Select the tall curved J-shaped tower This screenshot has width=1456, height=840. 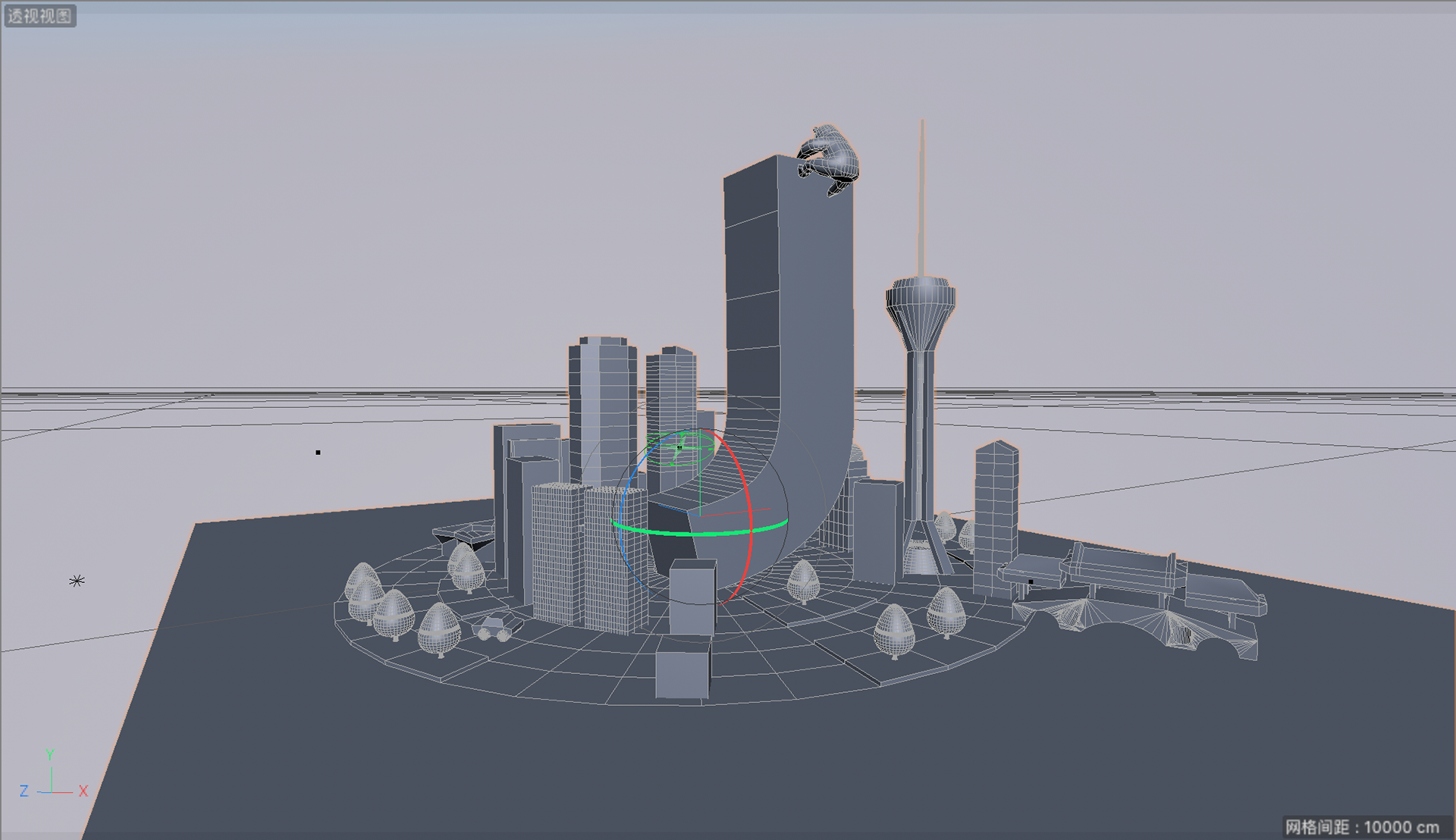click(789, 303)
